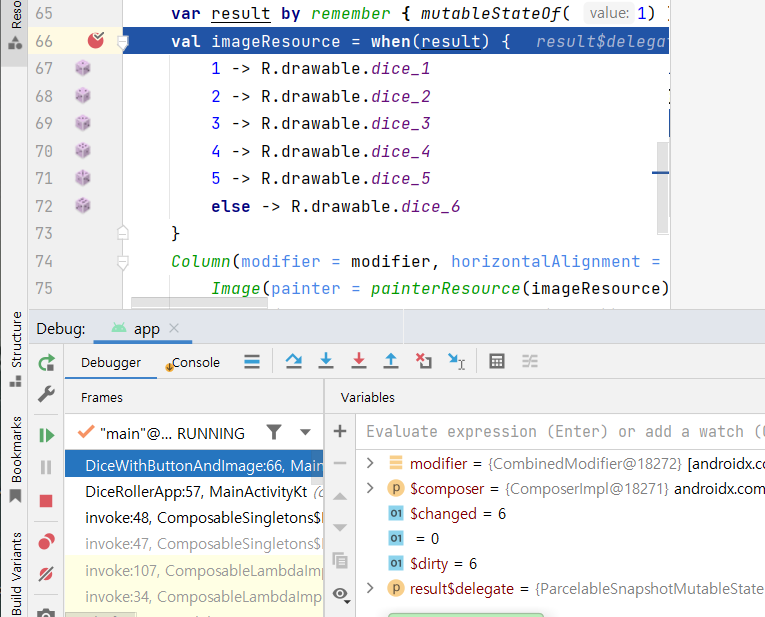The image size is (765, 617).
Task: Open Structure tool window
Action: (16, 349)
